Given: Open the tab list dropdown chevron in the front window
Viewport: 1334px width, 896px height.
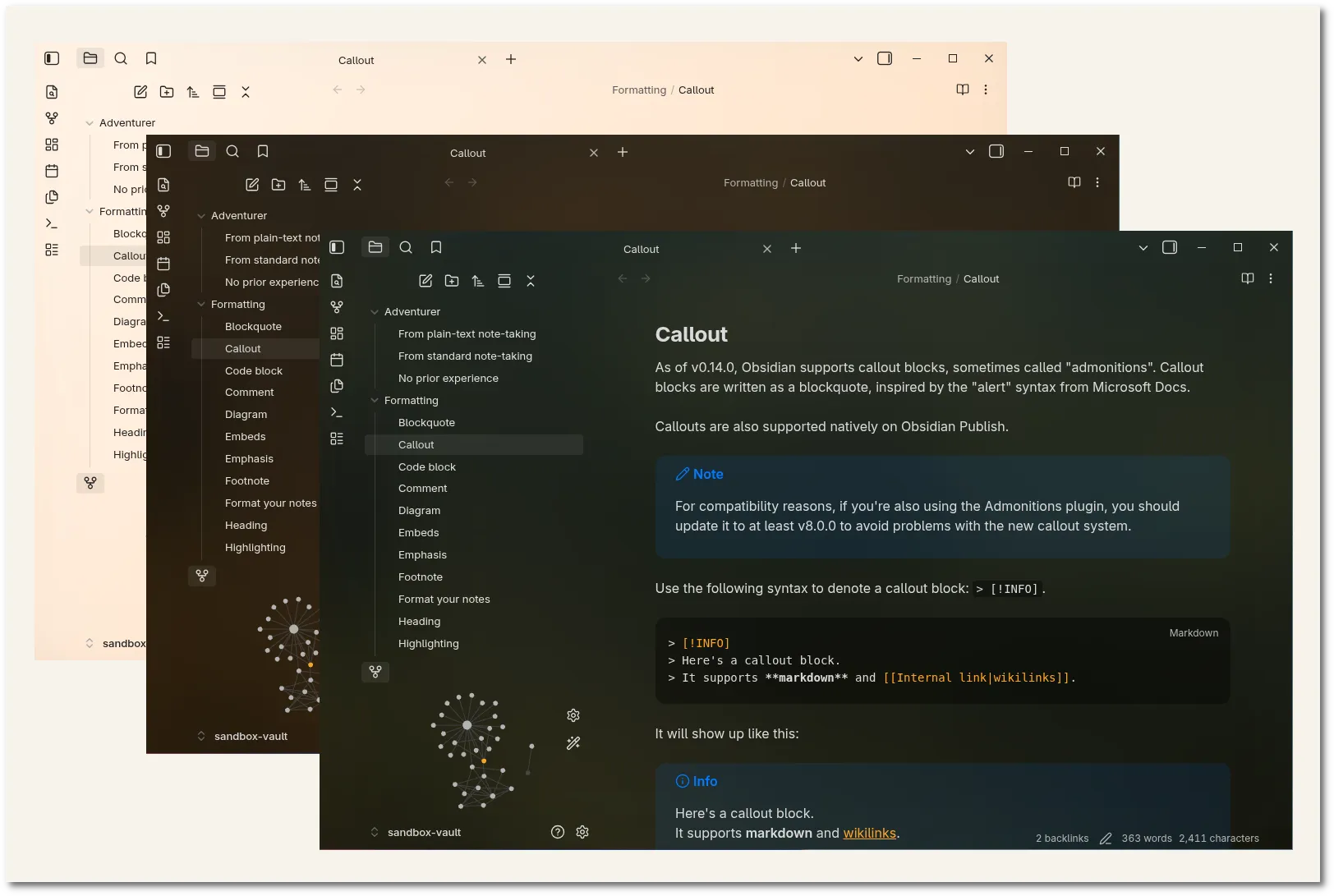Looking at the screenshot, I should (x=1143, y=248).
